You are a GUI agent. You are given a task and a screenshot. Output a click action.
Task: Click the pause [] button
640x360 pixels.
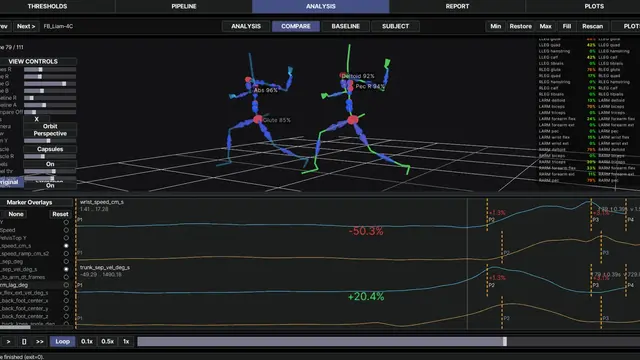(x=24, y=342)
